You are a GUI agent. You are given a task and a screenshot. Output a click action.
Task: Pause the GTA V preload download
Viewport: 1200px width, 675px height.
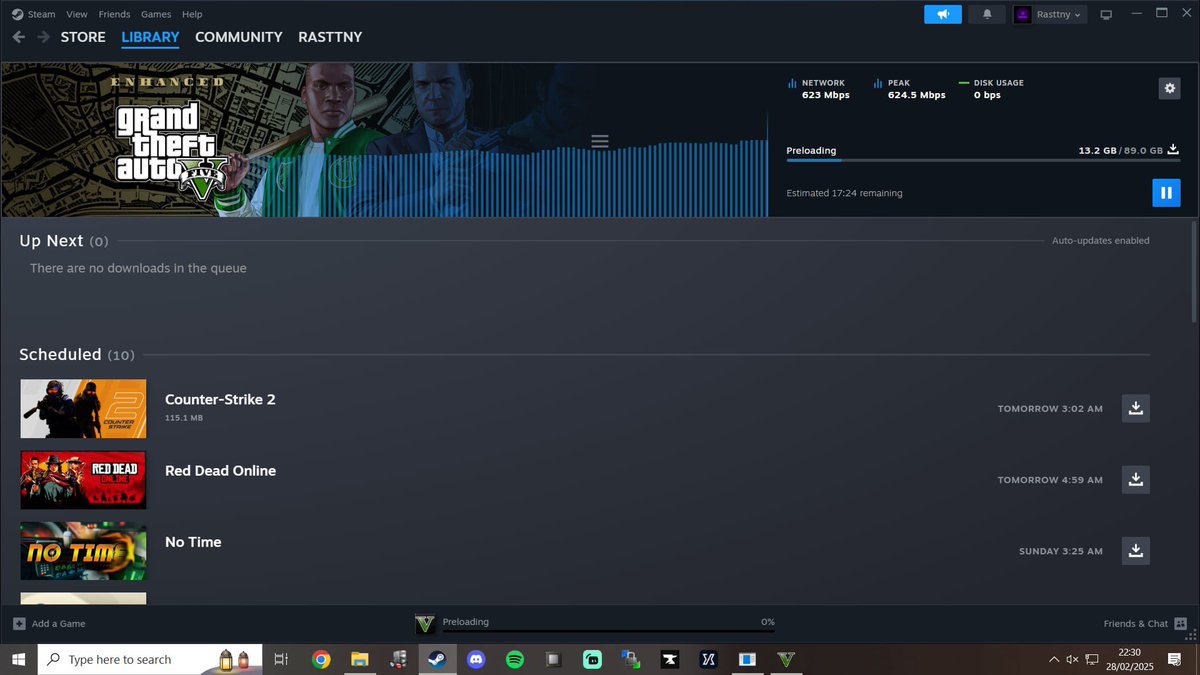(1166, 192)
